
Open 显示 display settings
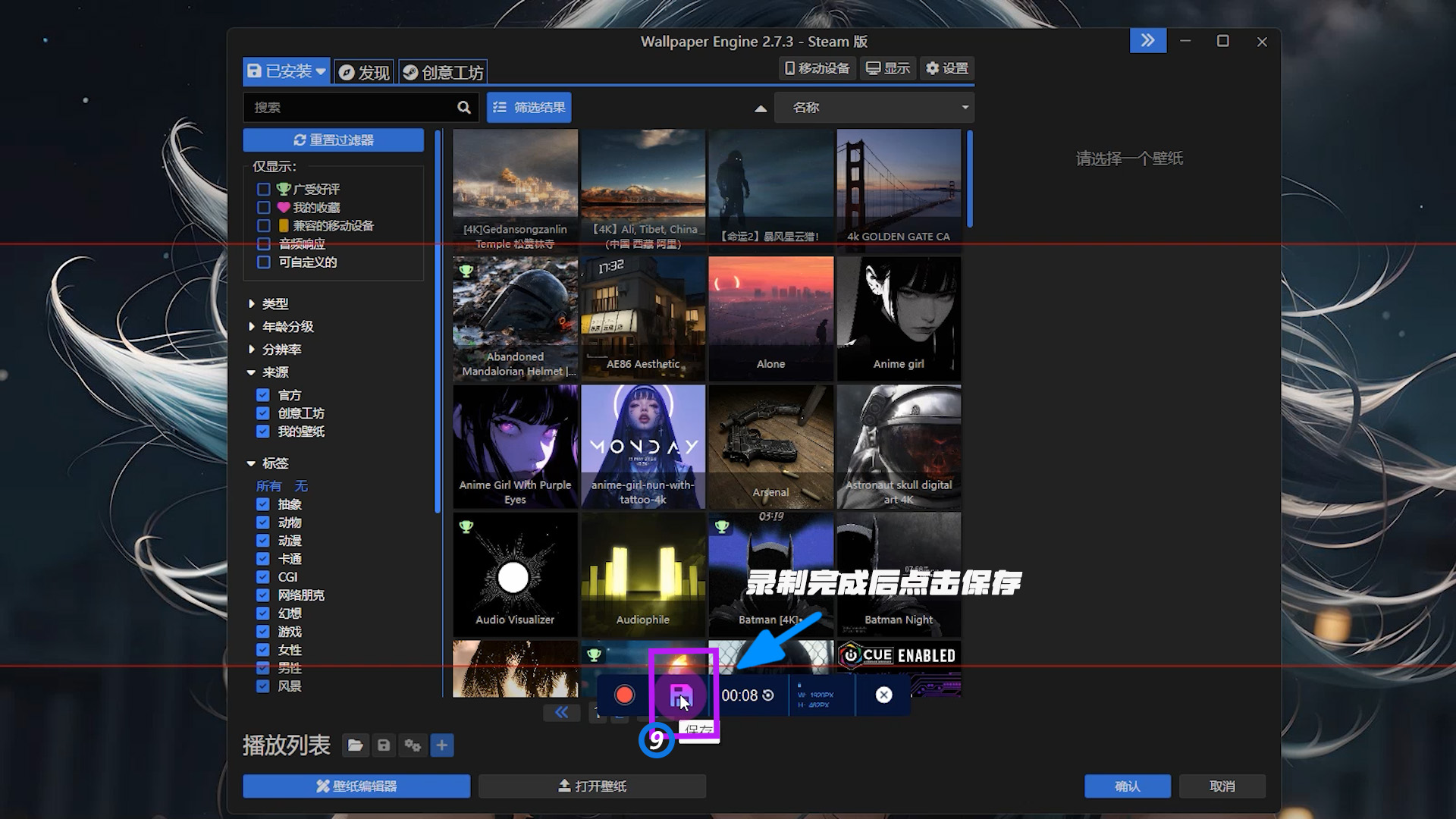(888, 68)
